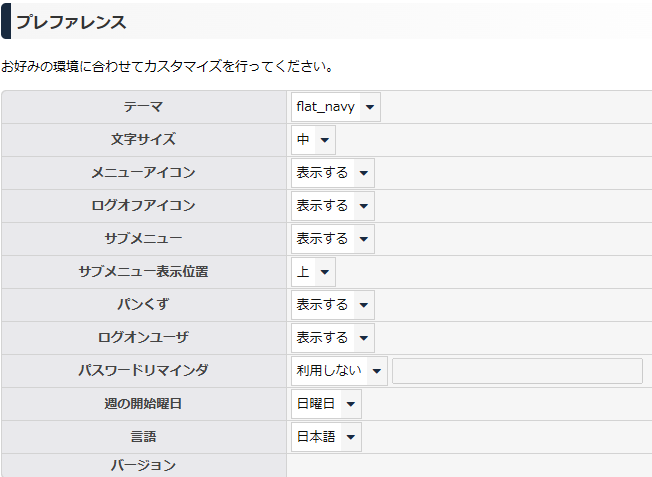Click the 週の開始曜日 row label
Screen dimensions: 652x477
point(143,404)
